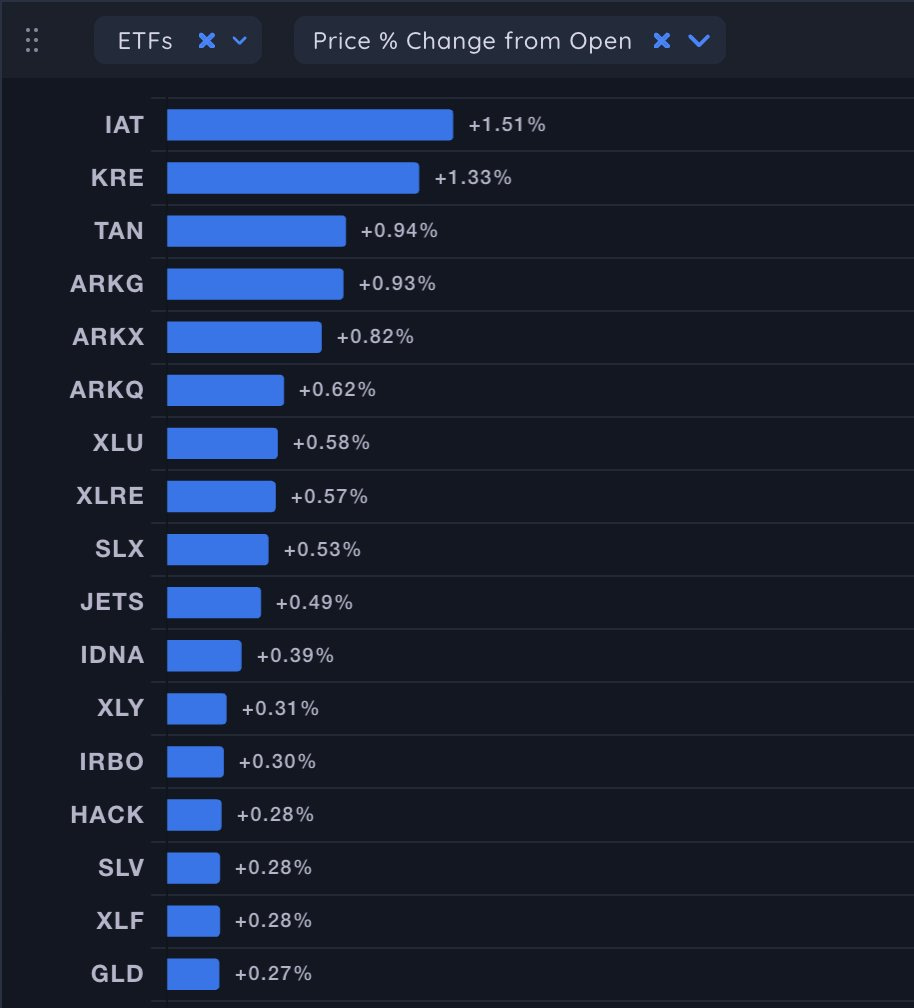Screen dimensions: 914x1008
Task: Click the IAT percentage bar
Action: tap(310, 124)
